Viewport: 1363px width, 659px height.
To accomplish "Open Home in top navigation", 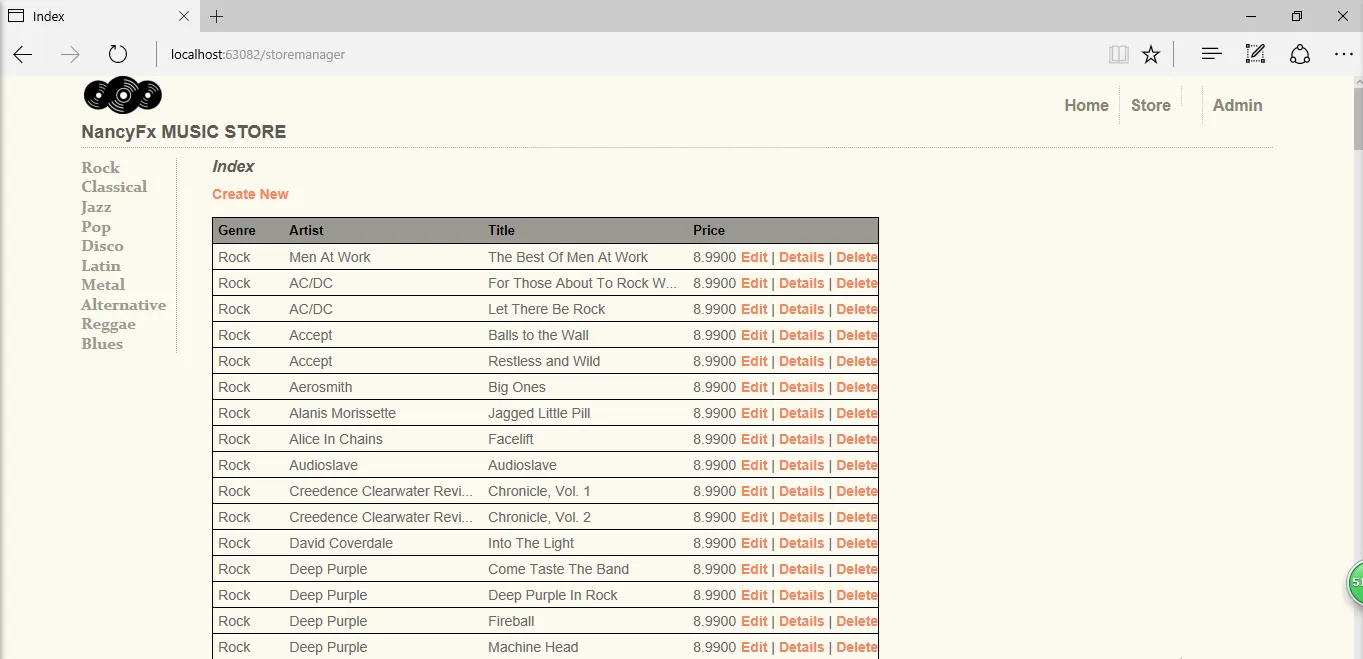I will (x=1086, y=105).
